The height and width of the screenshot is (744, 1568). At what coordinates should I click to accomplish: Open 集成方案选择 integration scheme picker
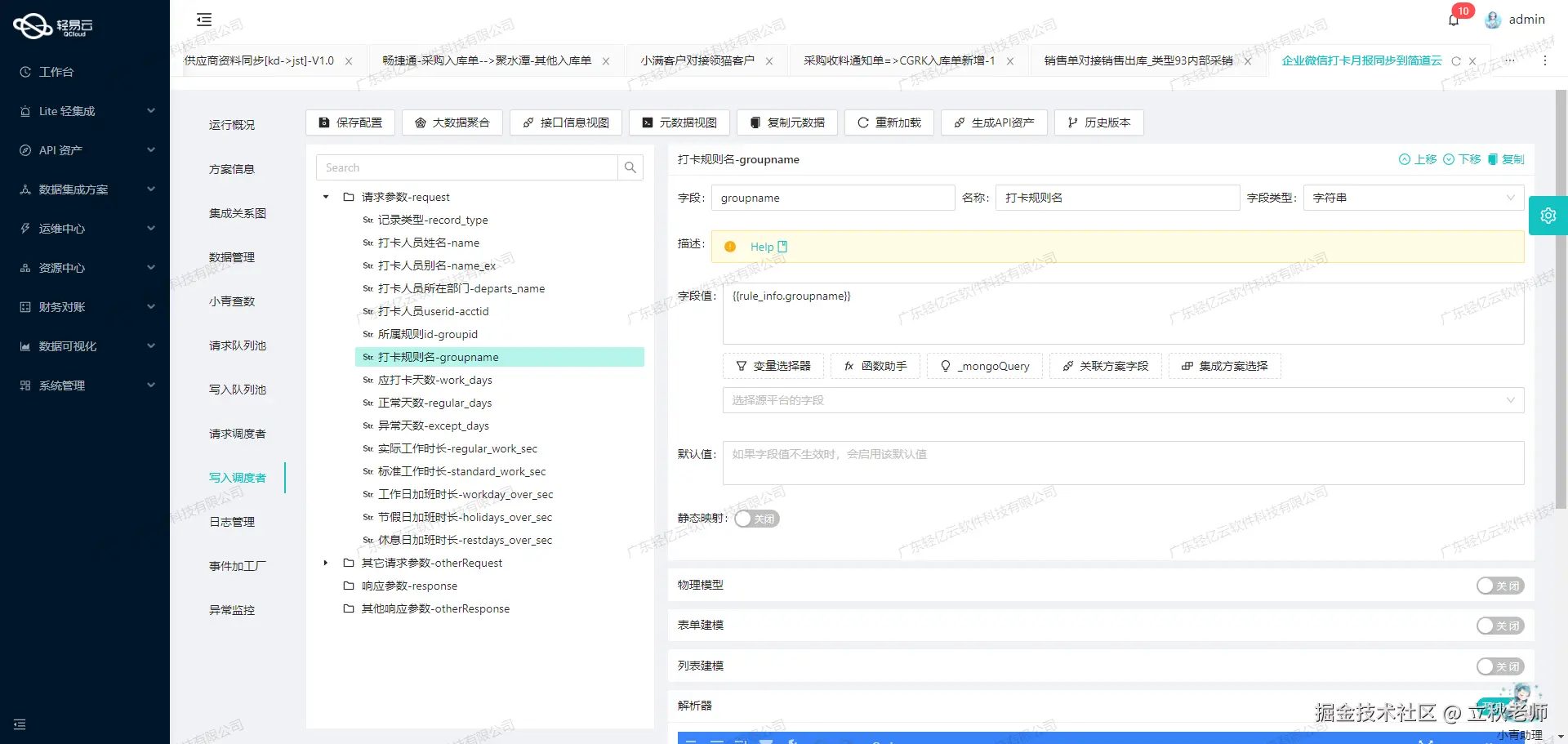(1224, 366)
